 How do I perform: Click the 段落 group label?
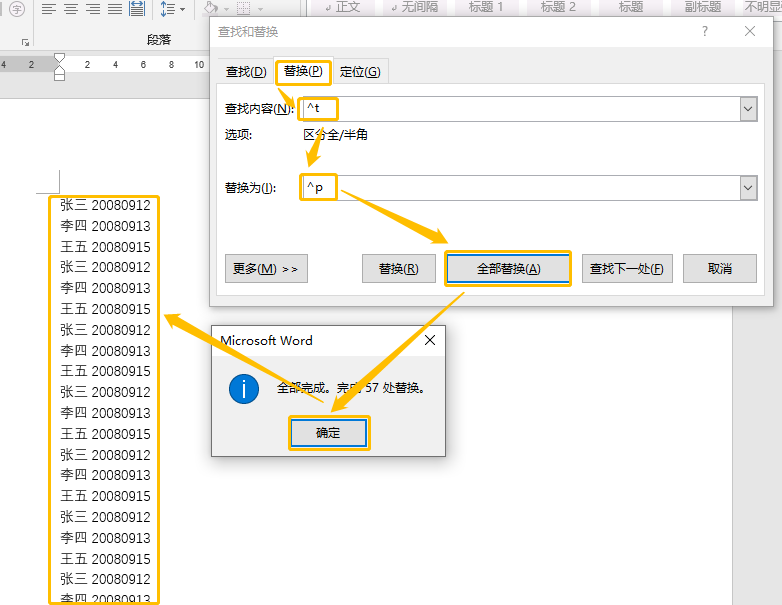point(159,40)
